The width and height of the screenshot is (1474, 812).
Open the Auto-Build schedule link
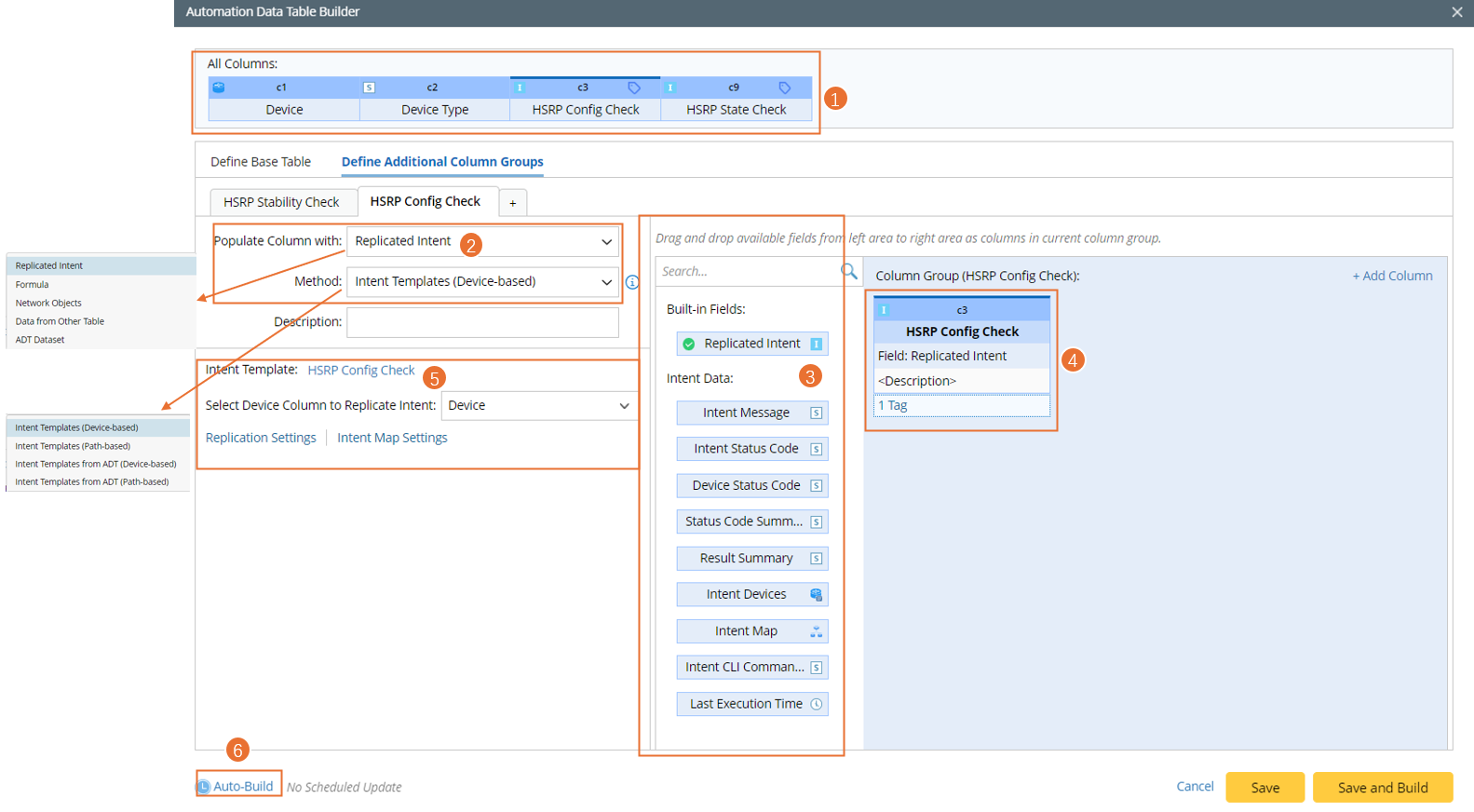point(243,786)
